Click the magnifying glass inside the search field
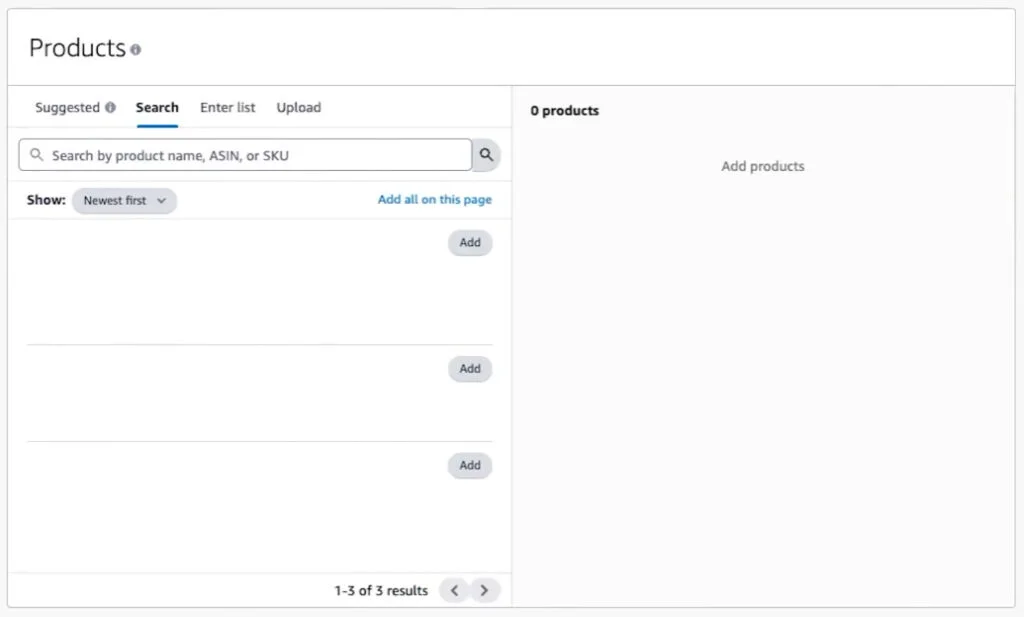Image resolution: width=1024 pixels, height=617 pixels. coord(37,155)
